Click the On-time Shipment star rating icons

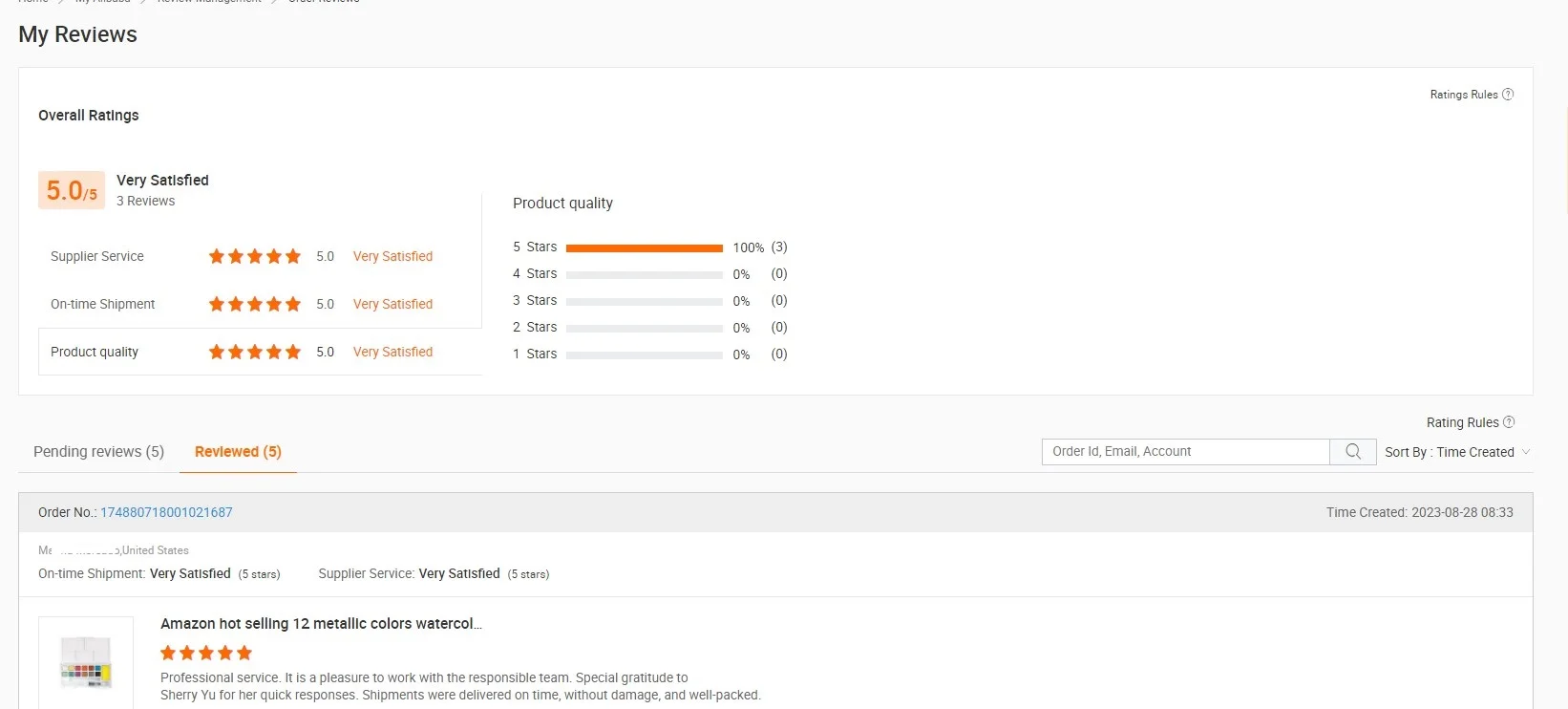tap(255, 304)
